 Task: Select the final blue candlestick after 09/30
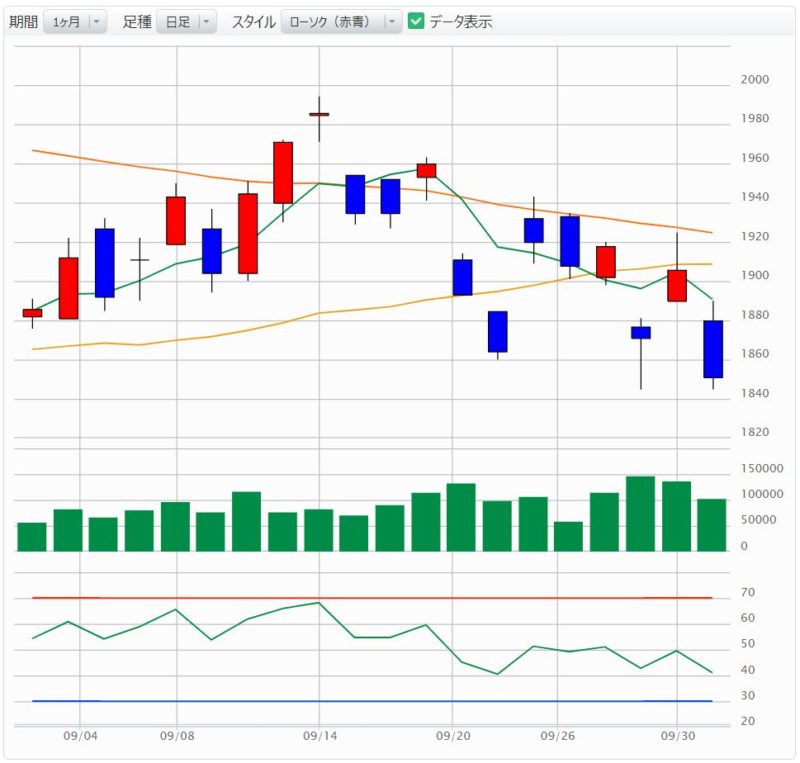point(713,349)
